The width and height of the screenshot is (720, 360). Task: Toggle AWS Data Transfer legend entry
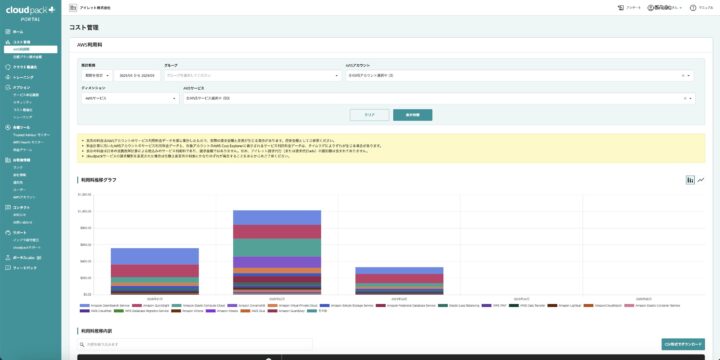[526, 305]
